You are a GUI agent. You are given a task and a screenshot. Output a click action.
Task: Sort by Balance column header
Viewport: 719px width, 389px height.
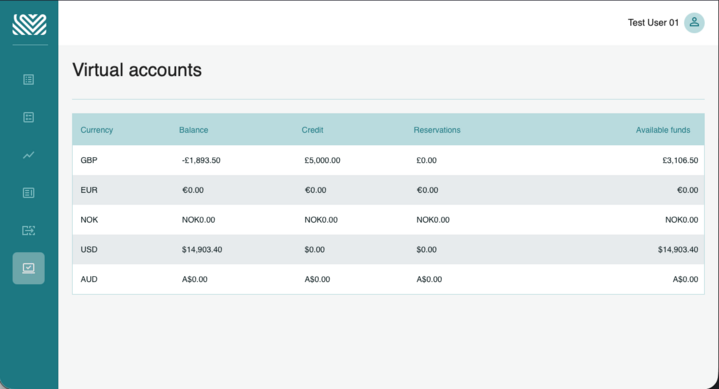pos(194,130)
